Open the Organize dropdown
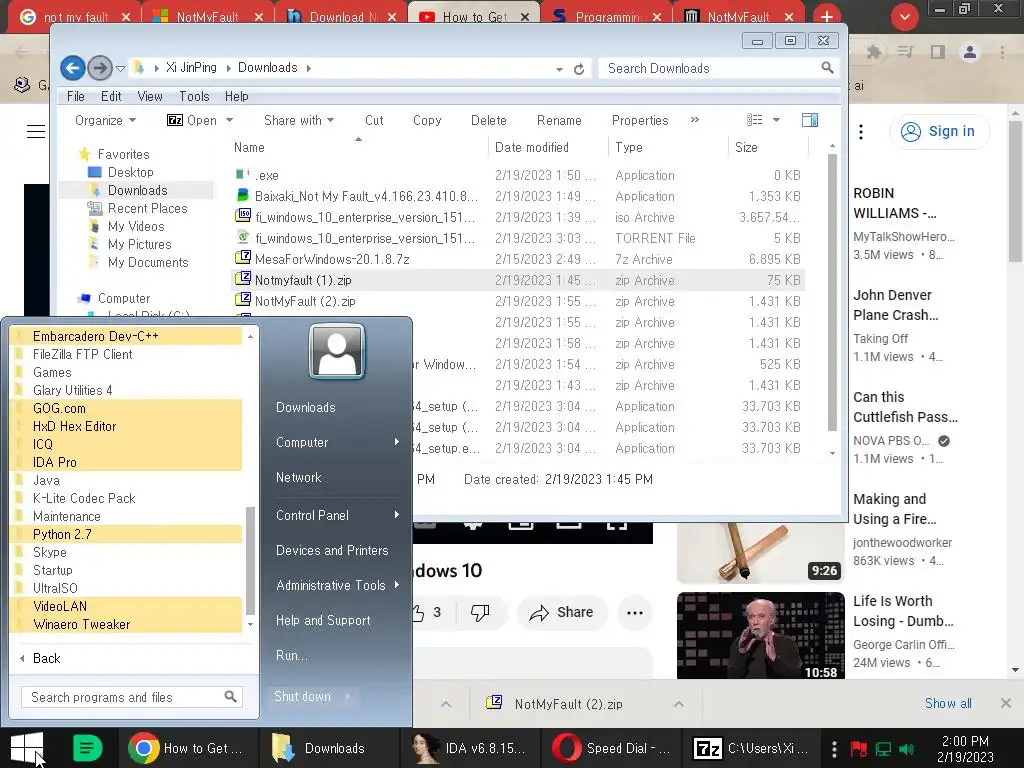Image resolution: width=1024 pixels, height=768 pixels. tap(106, 120)
